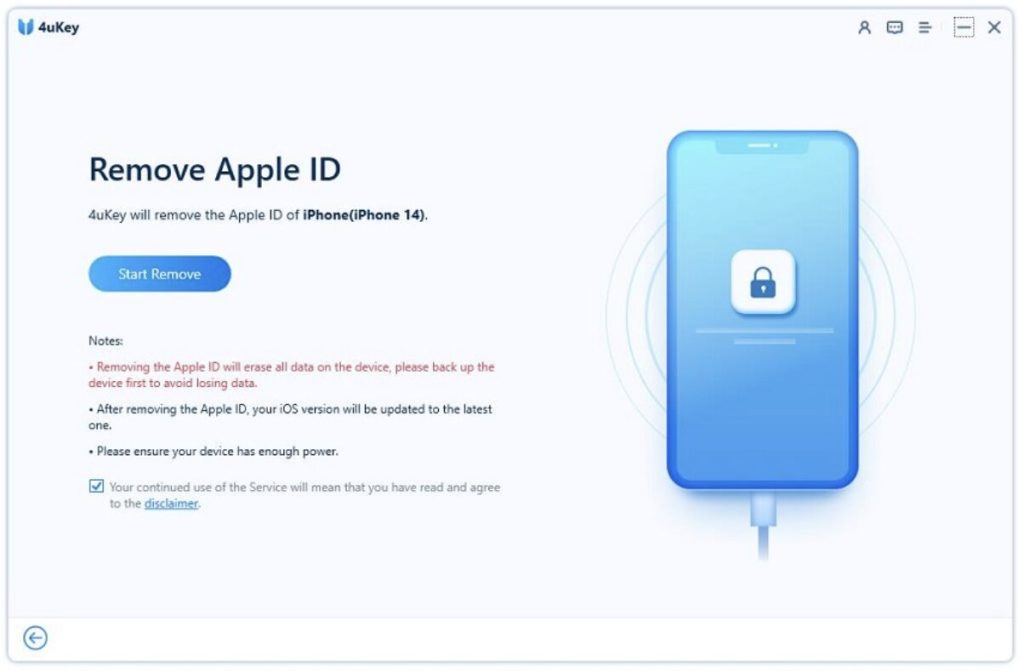Select the red data erase warning note

(x=291, y=375)
